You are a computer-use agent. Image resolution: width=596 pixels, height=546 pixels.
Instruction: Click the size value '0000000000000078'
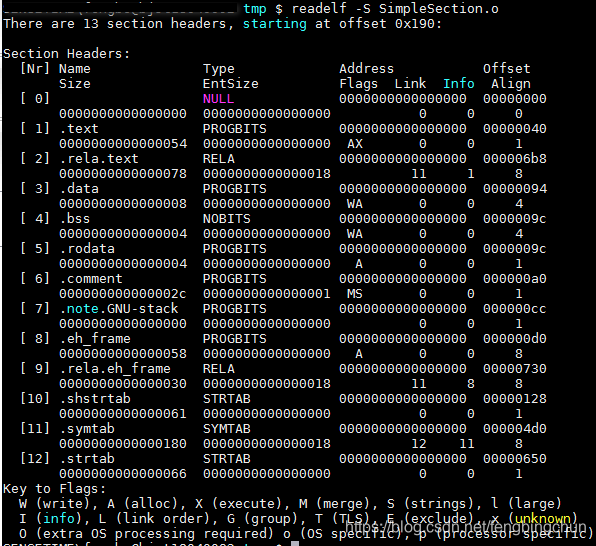point(123,174)
